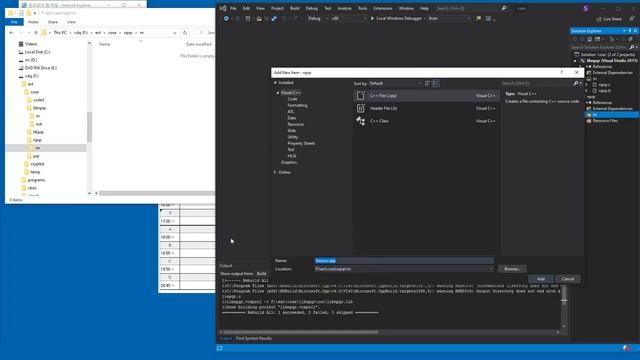Open File Explorer address history dropdown
The width and height of the screenshot is (640, 360).
click(x=175, y=33)
